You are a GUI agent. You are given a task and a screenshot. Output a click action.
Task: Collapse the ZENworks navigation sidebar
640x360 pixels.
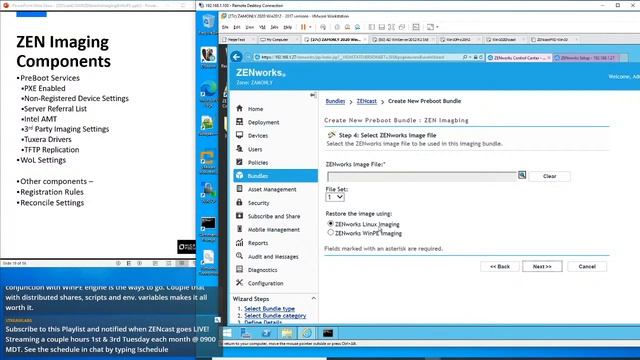[313, 95]
